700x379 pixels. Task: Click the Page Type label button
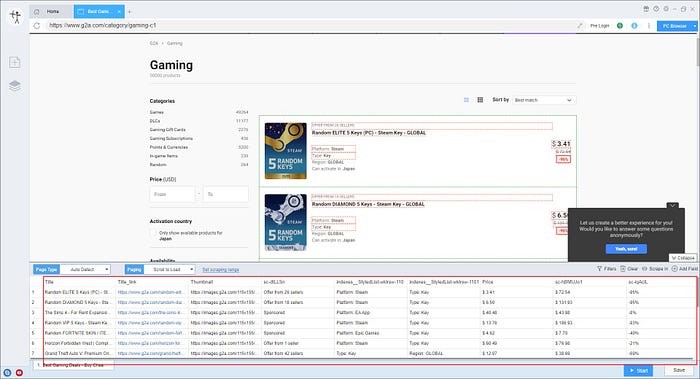46,270
